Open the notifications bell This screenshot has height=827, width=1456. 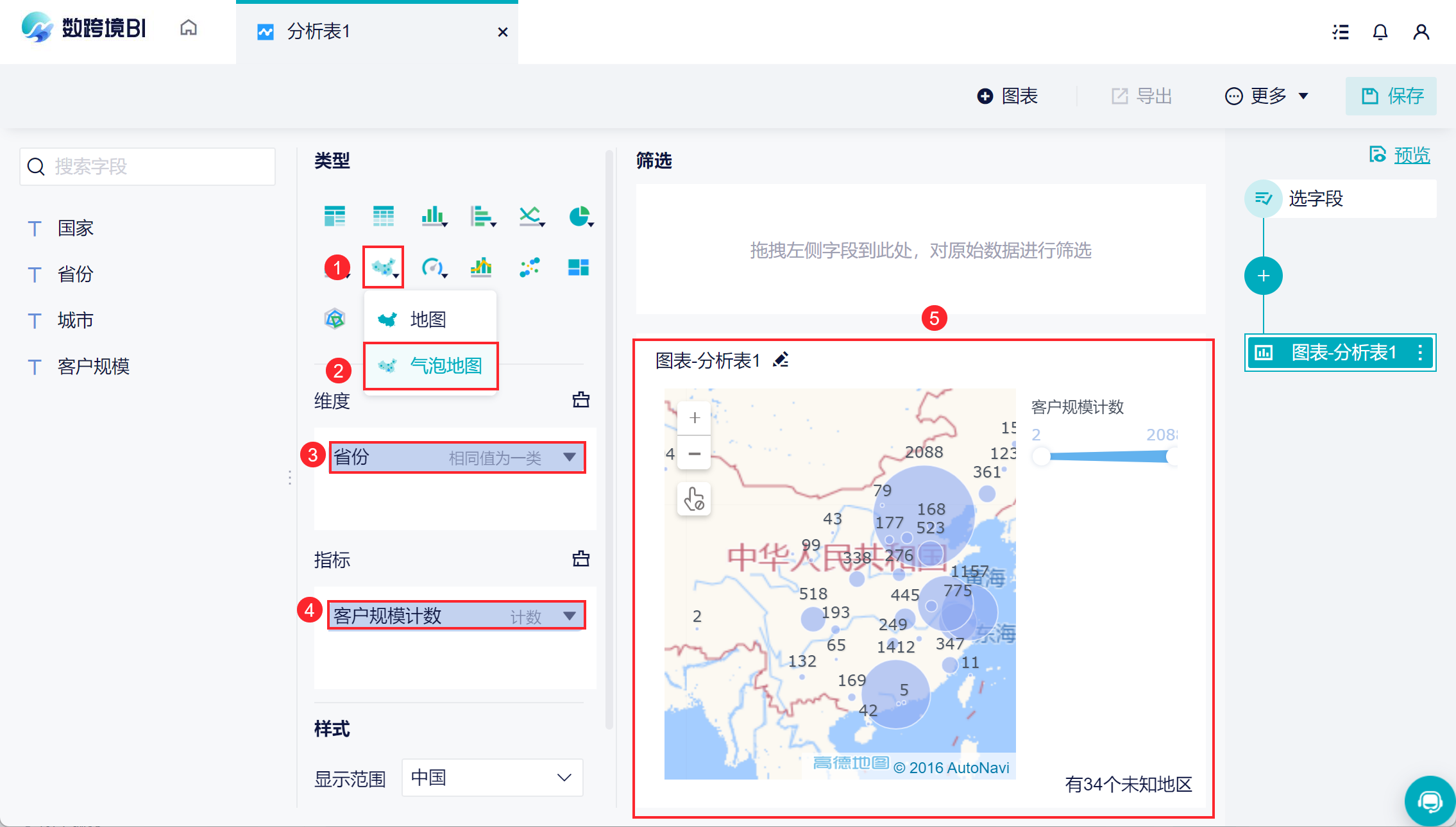pos(1380,32)
